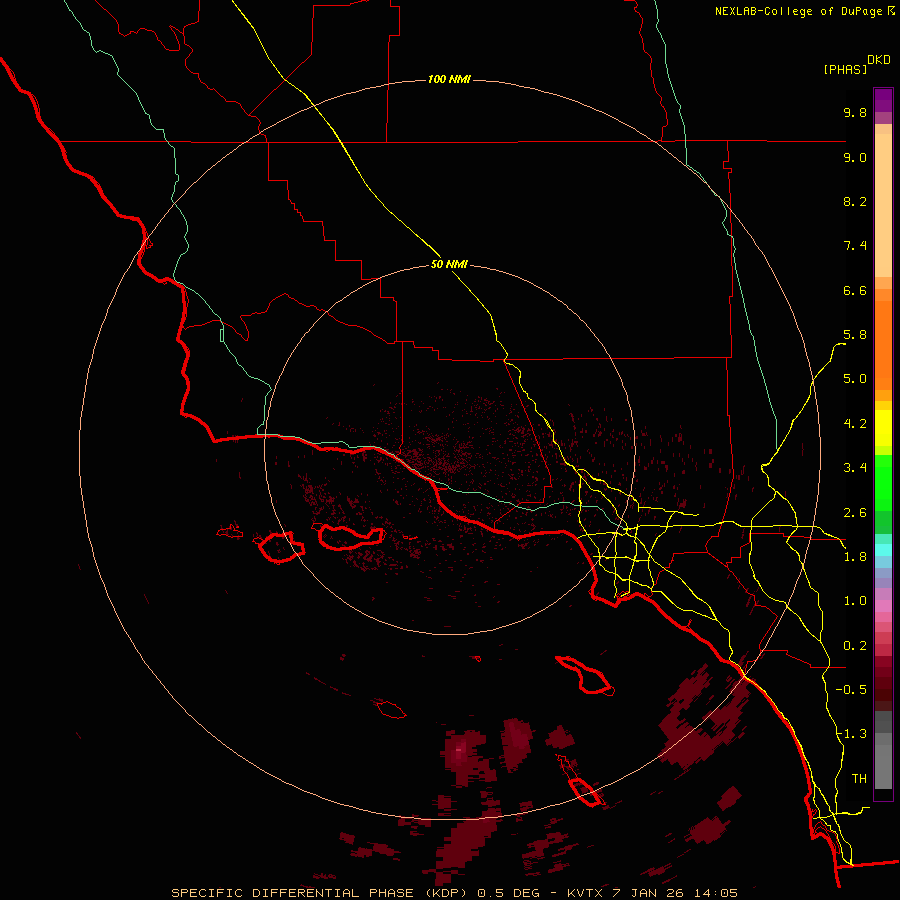Viewport: 900px width, 900px height.
Task: Click the 3.4 scale value
Action: coord(855,468)
